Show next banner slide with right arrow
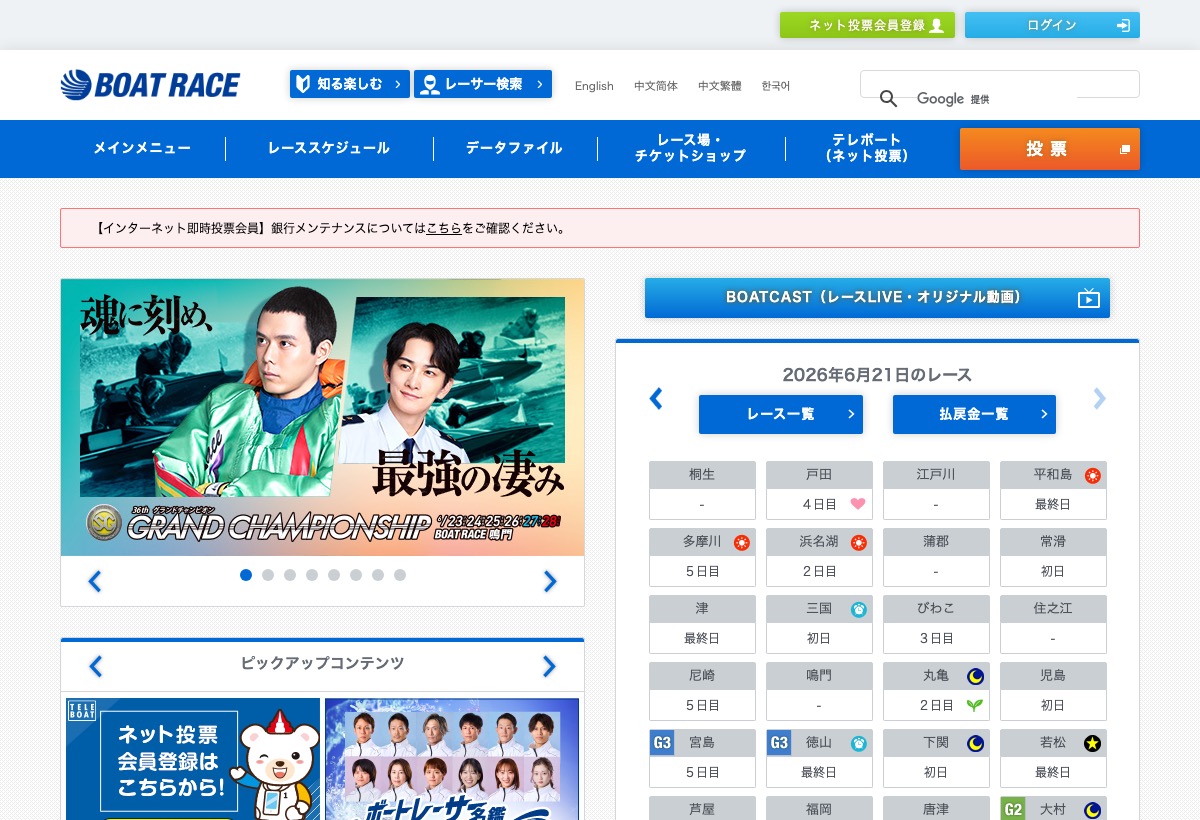 pos(550,581)
